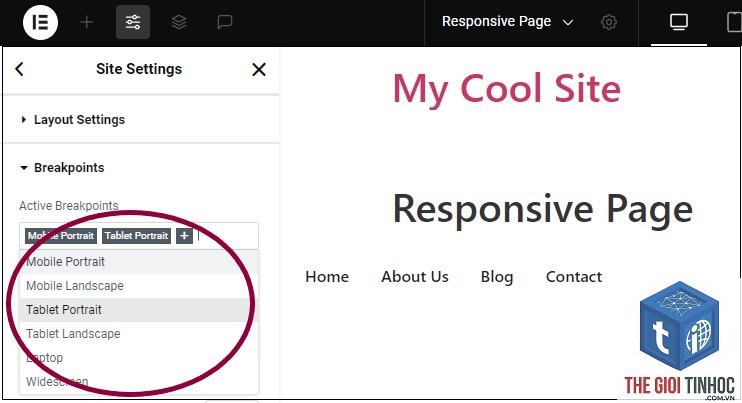Open the Structure layers icon
The width and height of the screenshot is (742, 403).
179,22
